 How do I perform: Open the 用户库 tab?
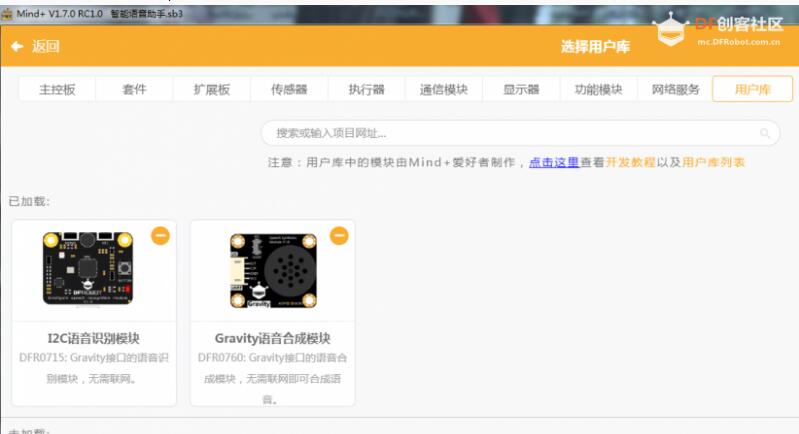click(752, 89)
